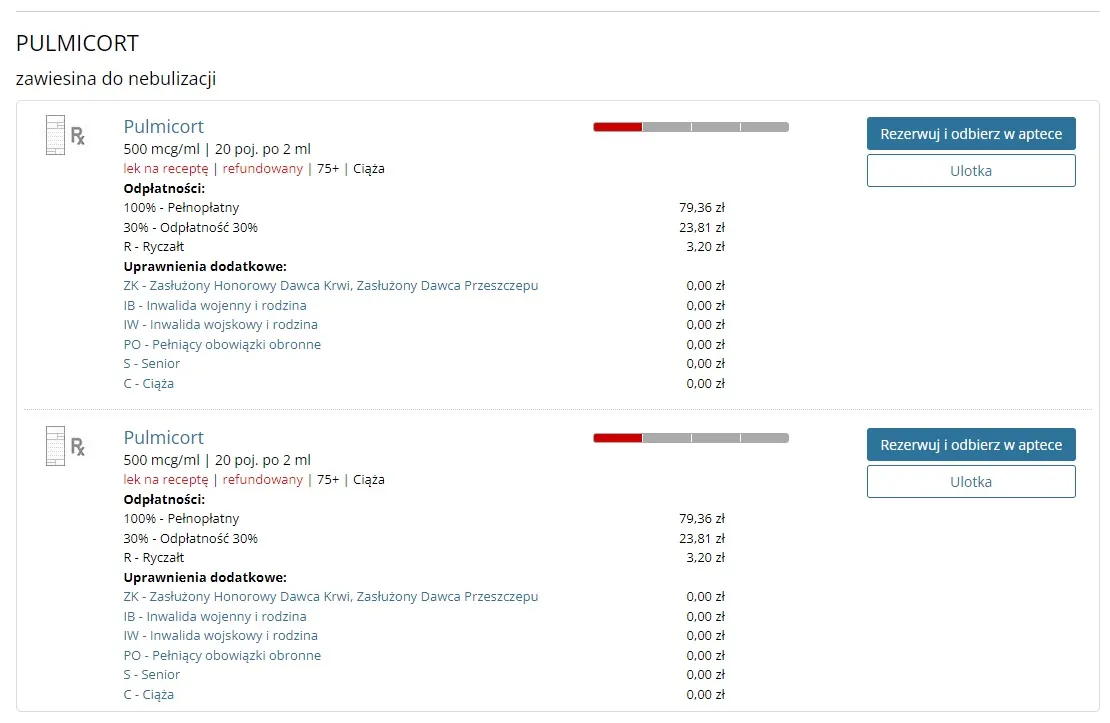Click the second product availability bar
The width and height of the screenshot is (1110, 723).
(690, 438)
